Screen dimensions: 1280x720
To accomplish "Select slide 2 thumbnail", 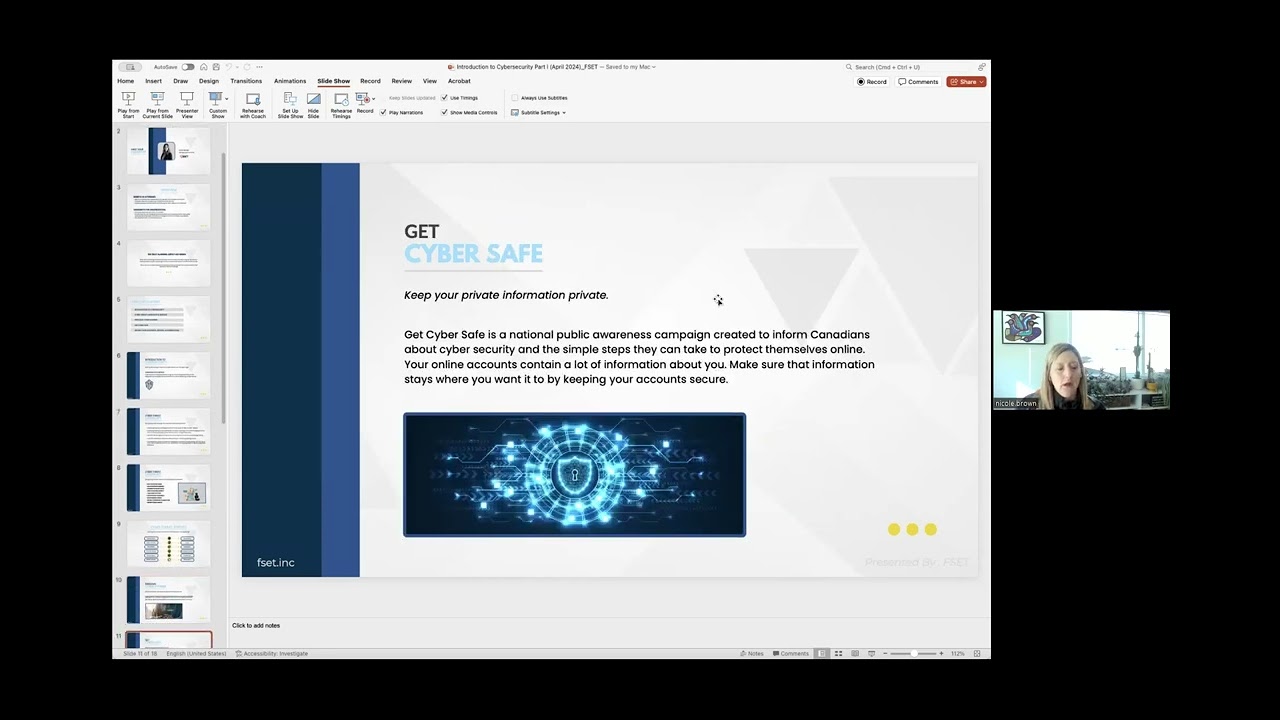I will [x=168, y=151].
